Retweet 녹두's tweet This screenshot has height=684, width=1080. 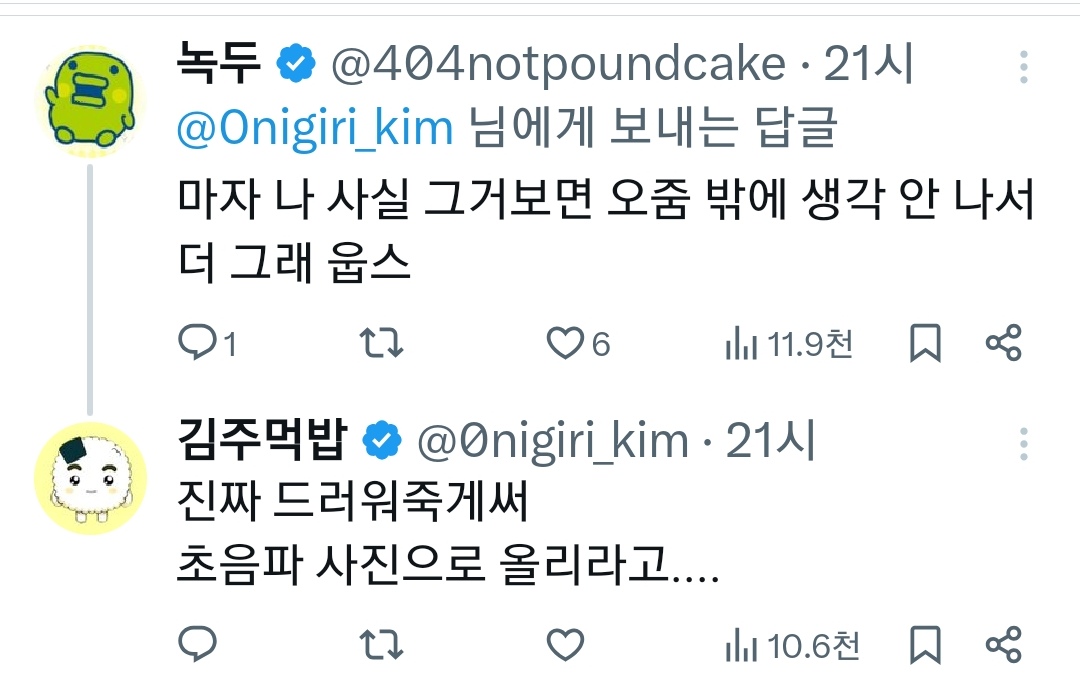click(381, 344)
